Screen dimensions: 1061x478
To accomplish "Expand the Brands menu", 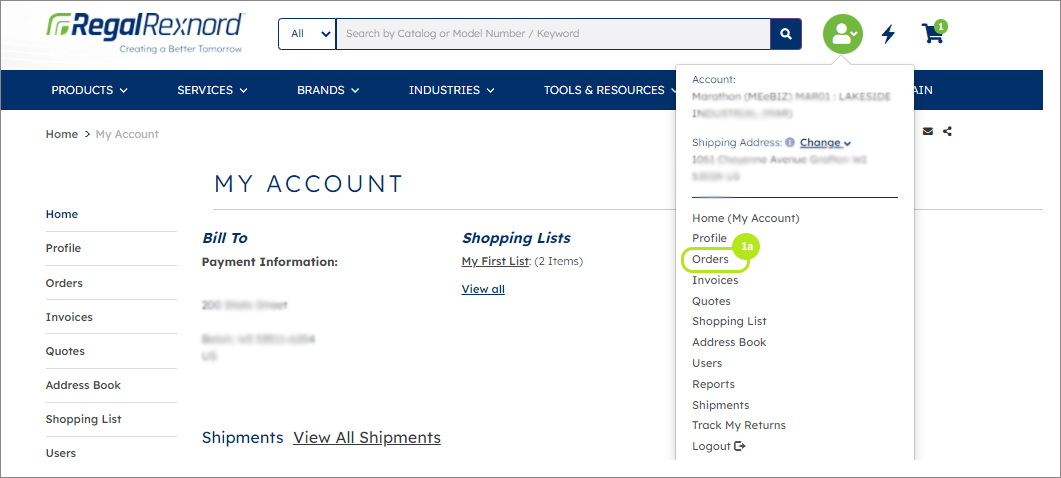I will tap(328, 90).
